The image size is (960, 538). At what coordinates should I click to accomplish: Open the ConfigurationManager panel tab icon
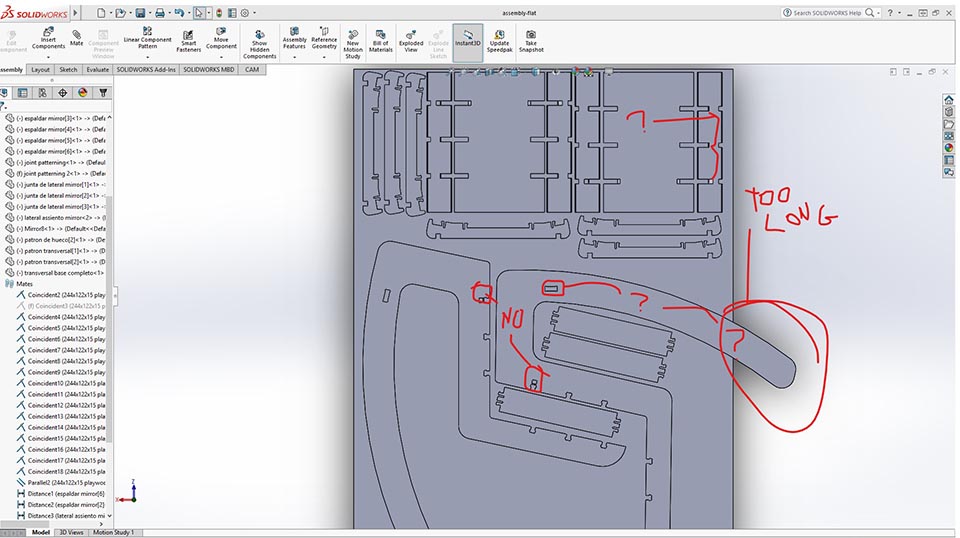tap(42, 93)
